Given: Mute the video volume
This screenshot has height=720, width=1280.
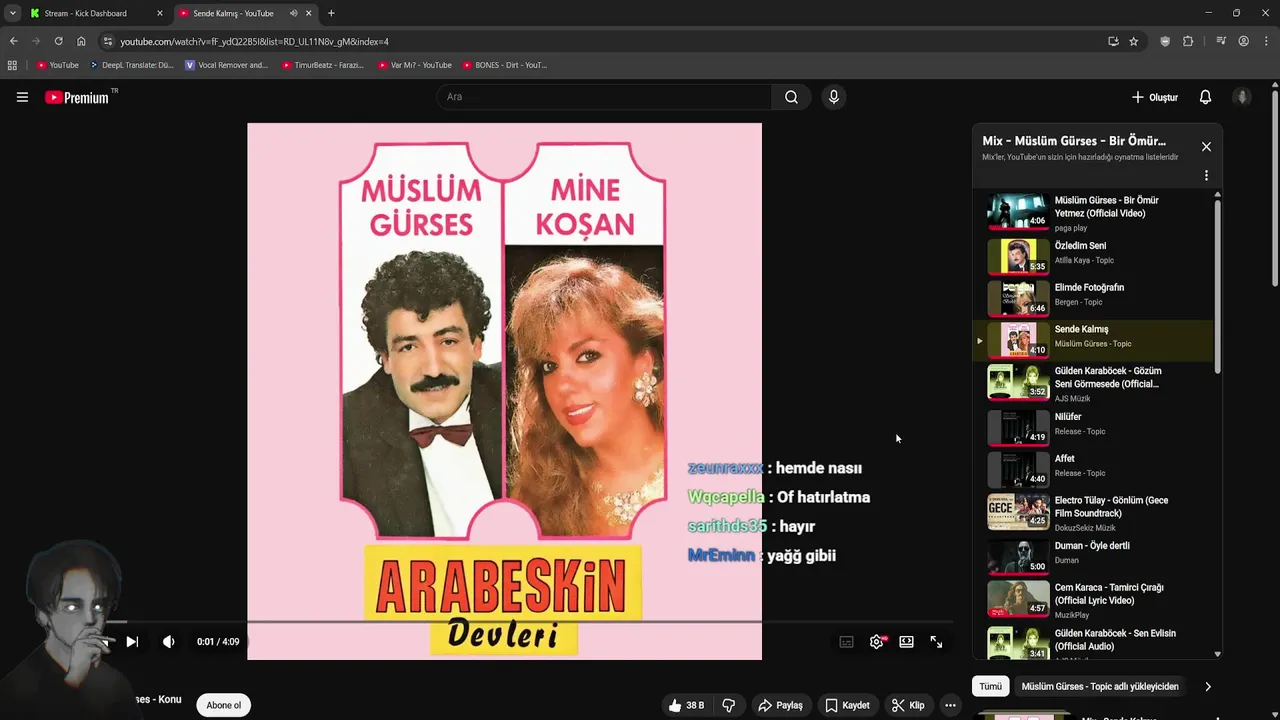Looking at the screenshot, I should (x=168, y=642).
